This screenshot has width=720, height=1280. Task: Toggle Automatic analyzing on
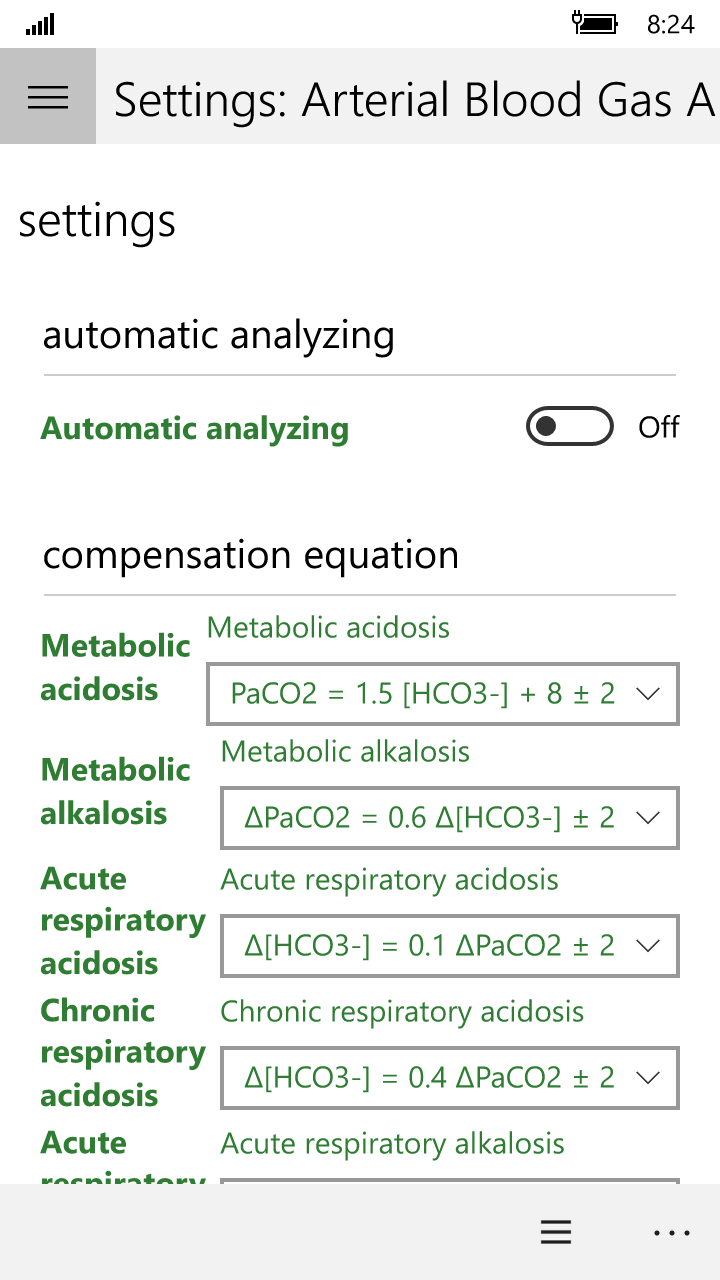click(569, 426)
